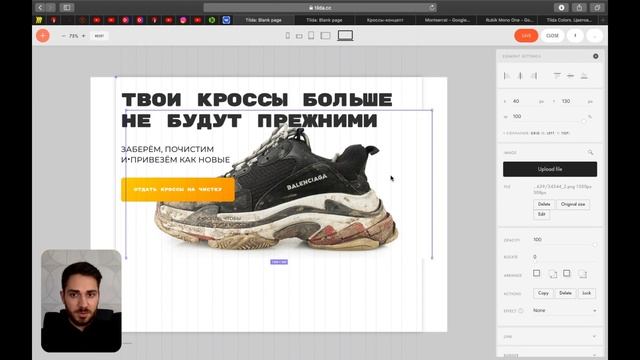Viewport: 640px width, 360px height.
Task: Open the image Edit option
Action: 542,214
